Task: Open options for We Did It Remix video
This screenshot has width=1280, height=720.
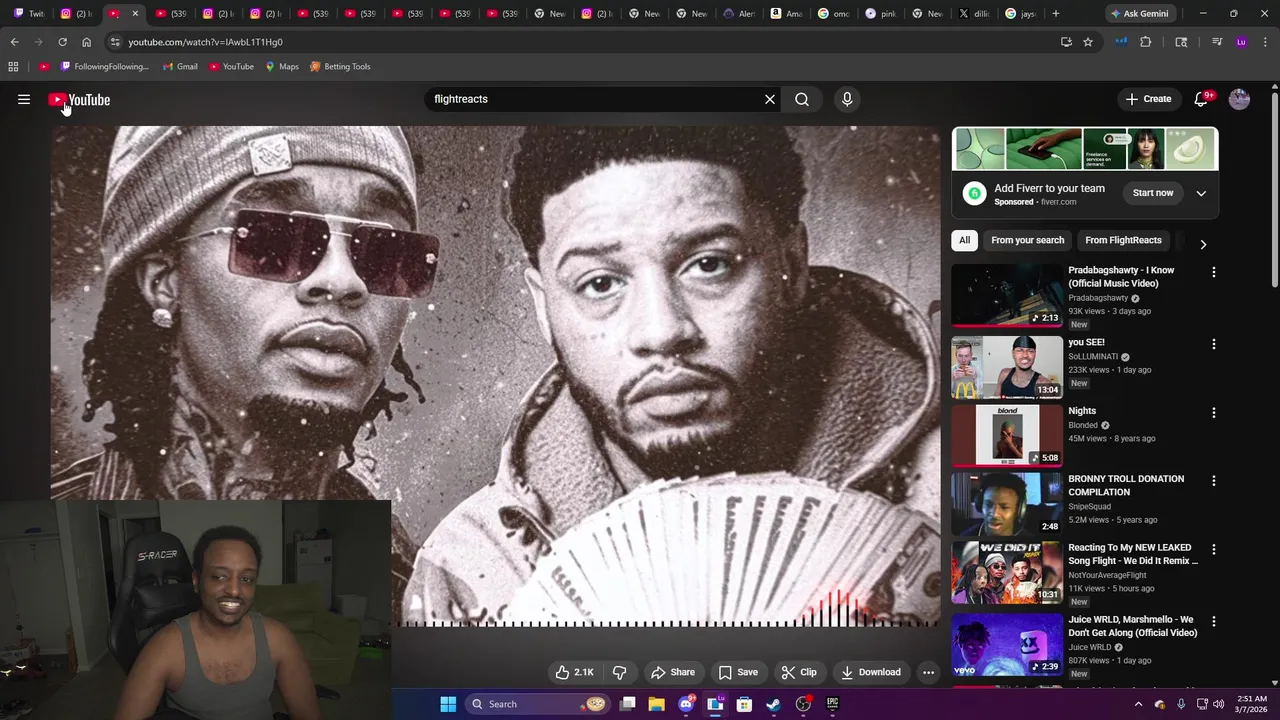Action: (x=1214, y=550)
